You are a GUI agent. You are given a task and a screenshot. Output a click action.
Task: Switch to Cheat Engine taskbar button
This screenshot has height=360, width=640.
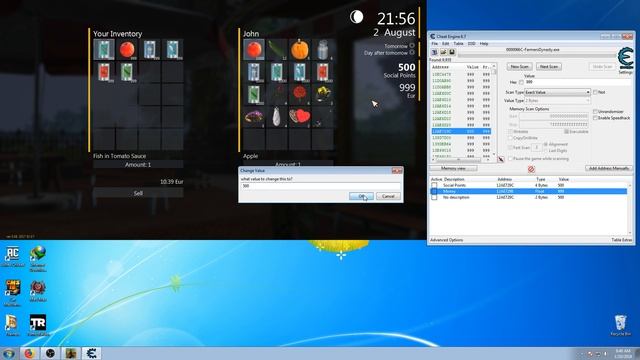pyautogui.click(x=91, y=353)
